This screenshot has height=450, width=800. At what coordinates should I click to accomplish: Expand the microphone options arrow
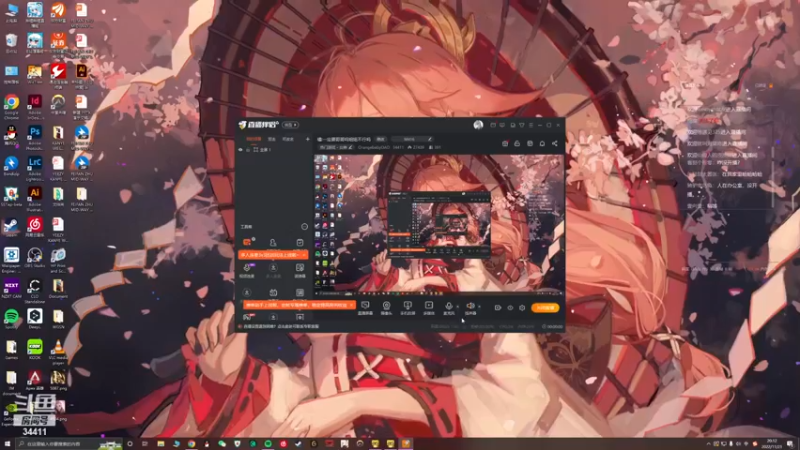point(458,307)
